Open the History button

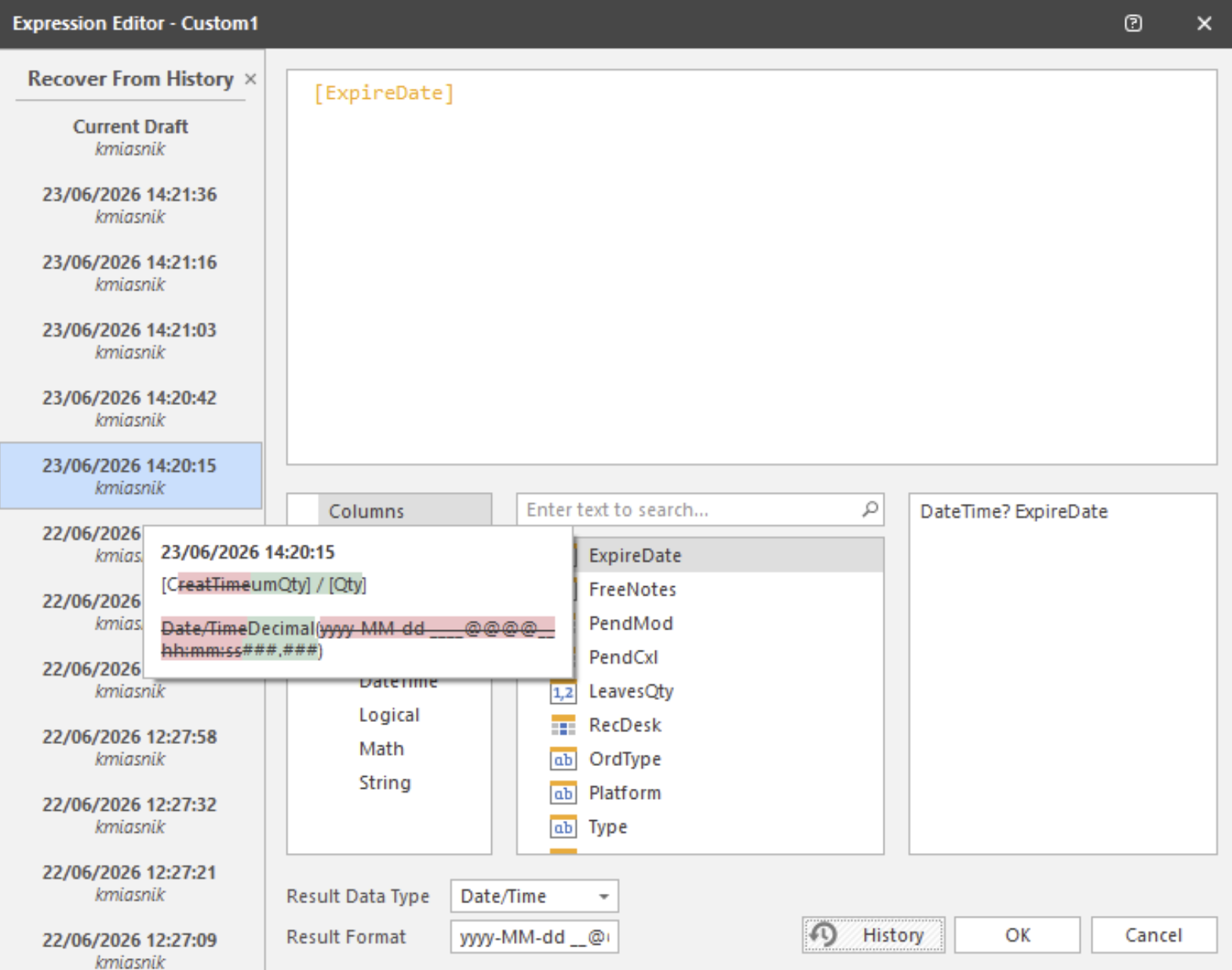(x=873, y=935)
